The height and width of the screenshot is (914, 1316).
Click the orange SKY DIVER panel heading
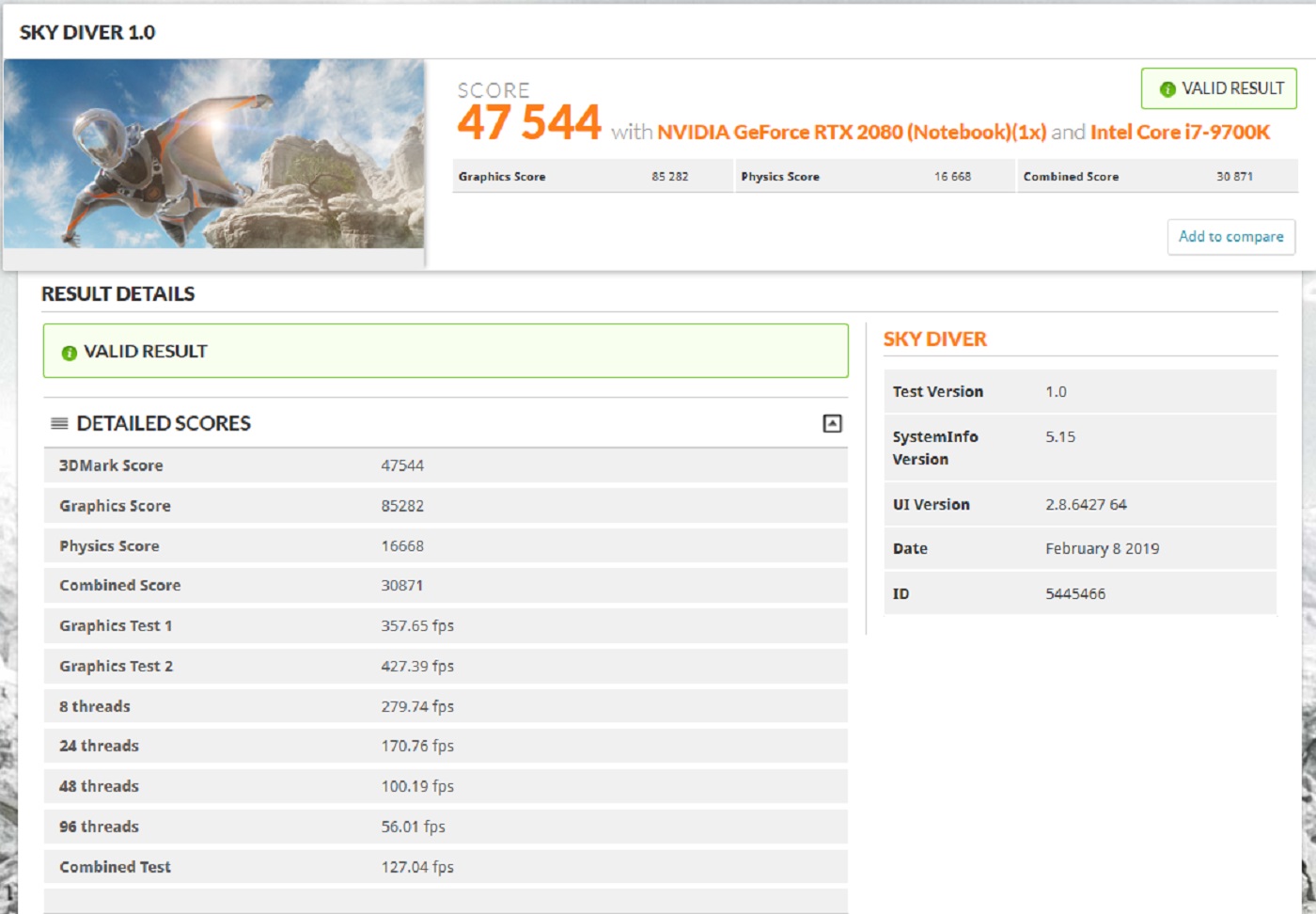934,339
